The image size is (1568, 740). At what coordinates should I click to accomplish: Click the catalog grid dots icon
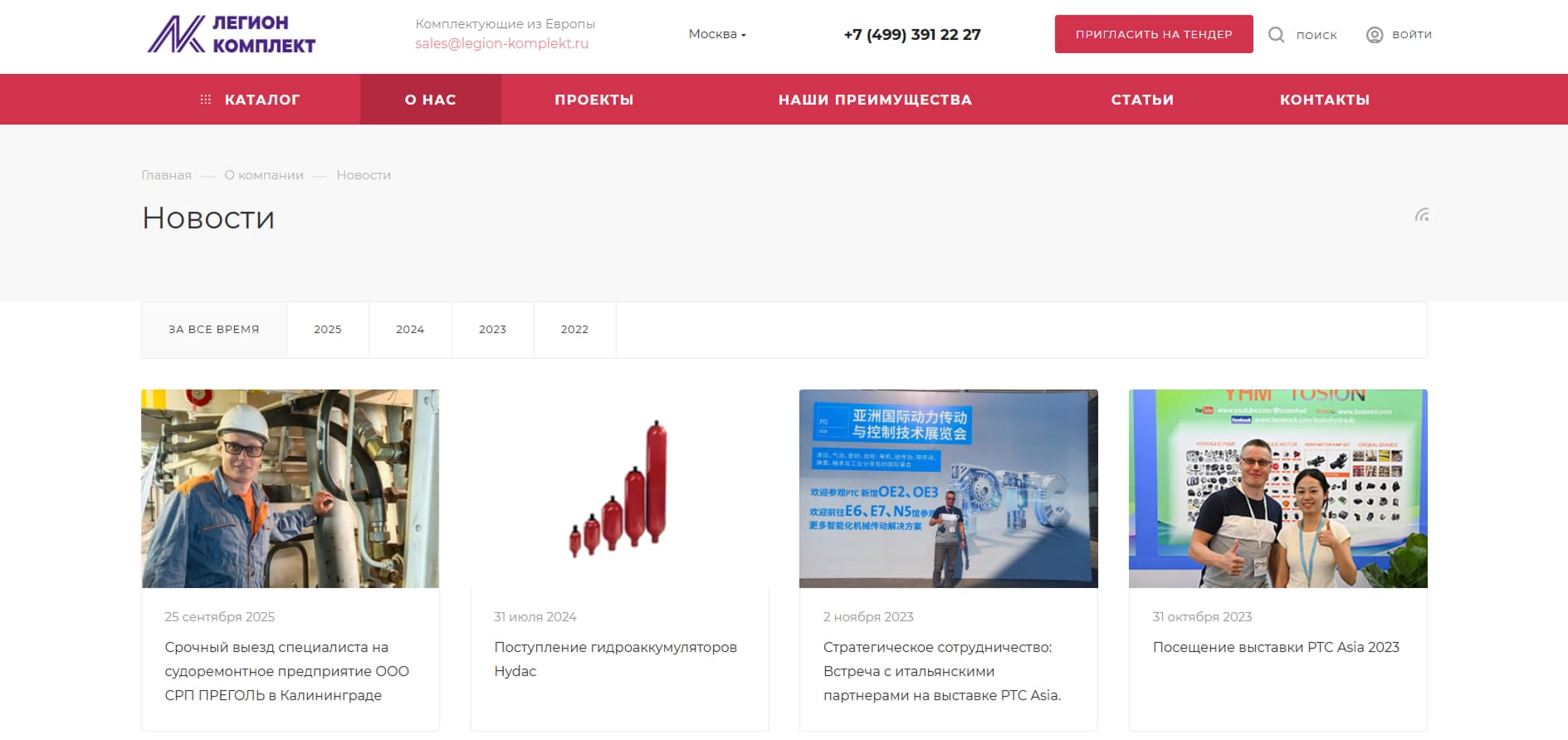[x=206, y=100]
